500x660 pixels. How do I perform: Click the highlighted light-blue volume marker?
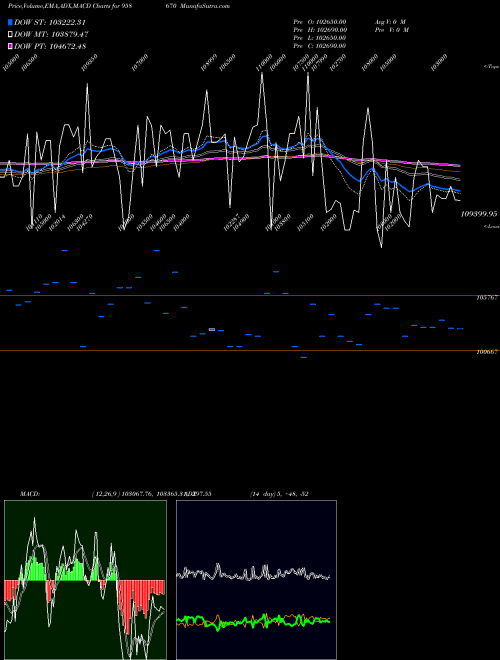point(212,330)
